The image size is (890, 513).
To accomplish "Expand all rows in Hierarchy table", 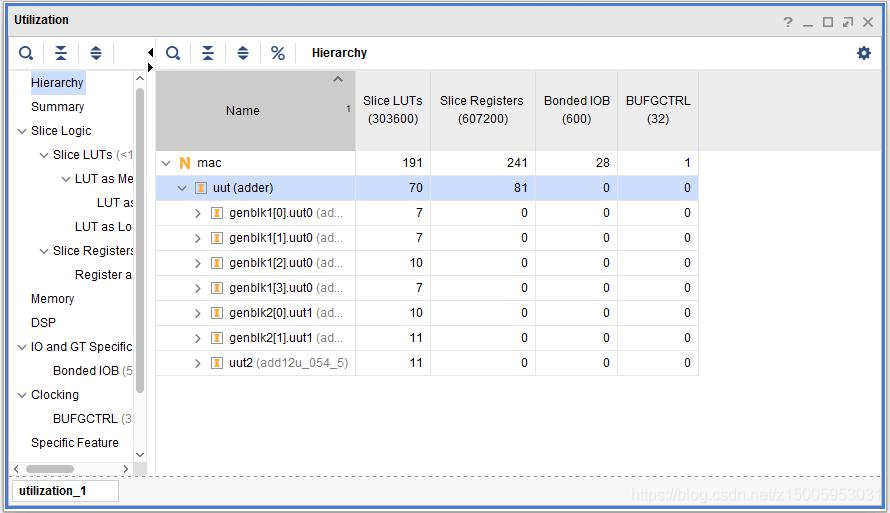I will (243, 53).
